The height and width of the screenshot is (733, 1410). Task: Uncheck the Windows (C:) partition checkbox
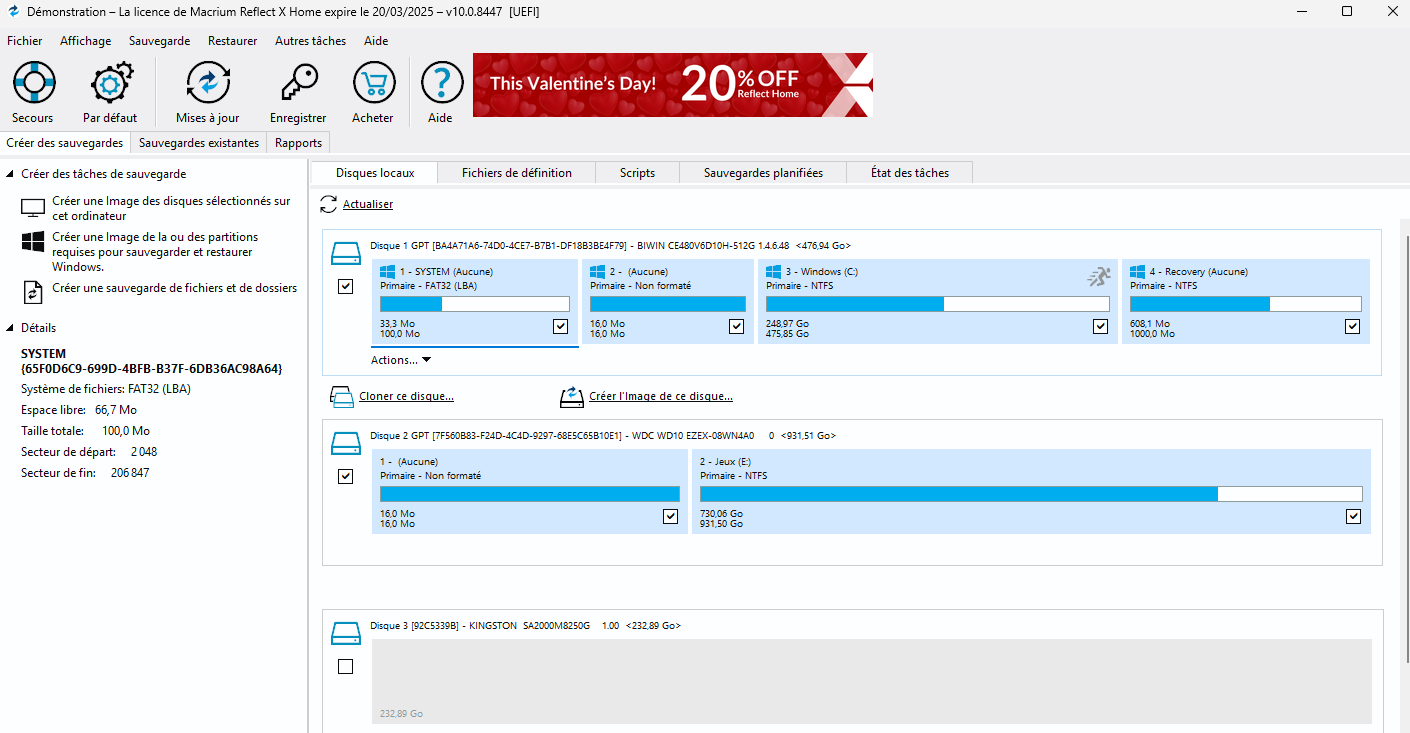coord(1100,326)
